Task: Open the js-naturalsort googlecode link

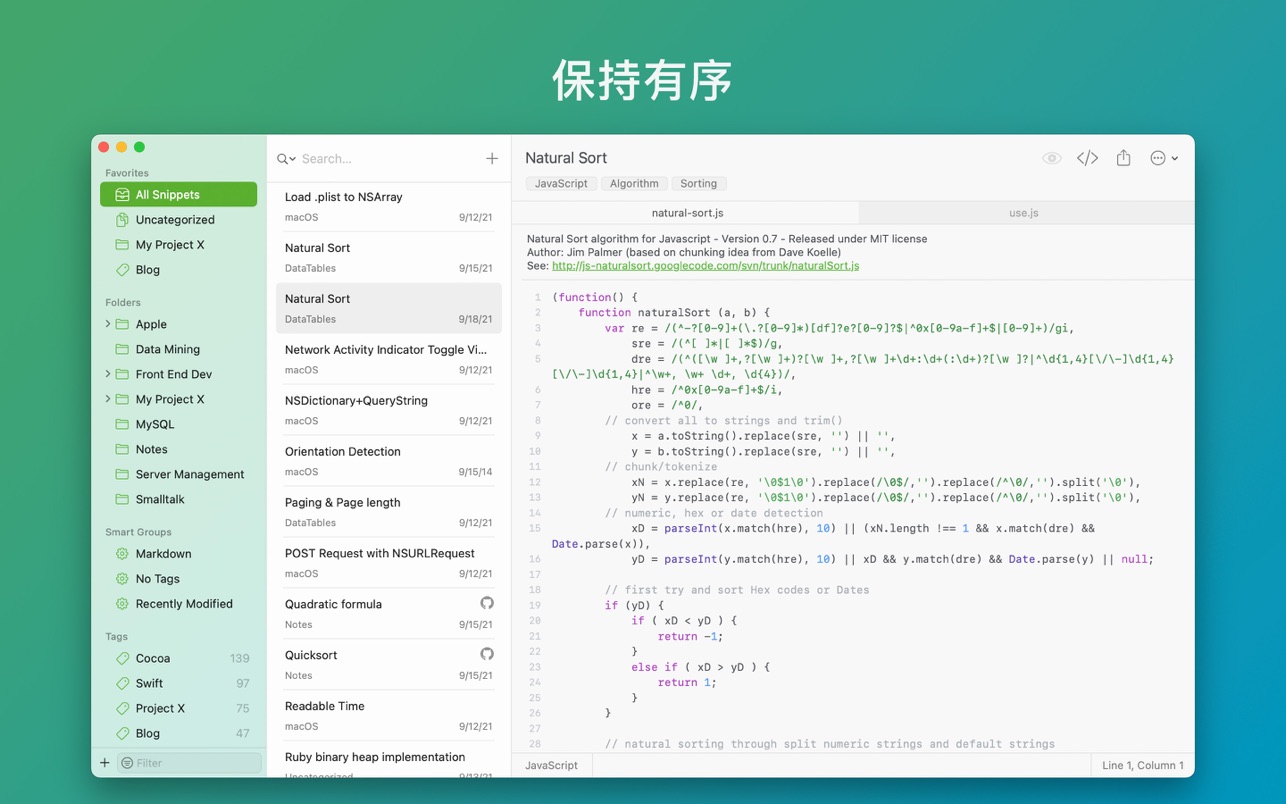Action: [x=705, y=266]
